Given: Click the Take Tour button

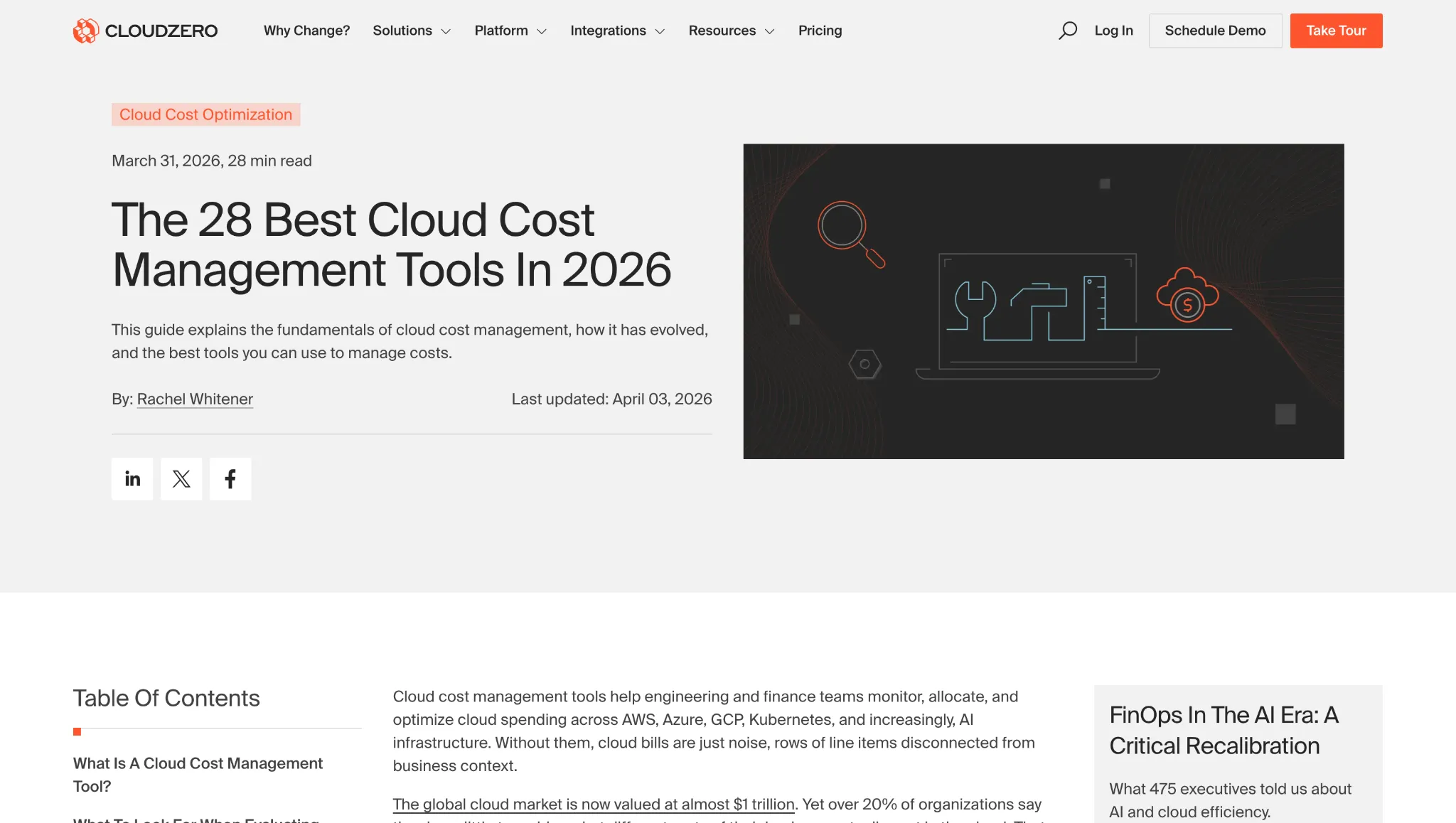Looking at the screenshot, I should 1336,31.
